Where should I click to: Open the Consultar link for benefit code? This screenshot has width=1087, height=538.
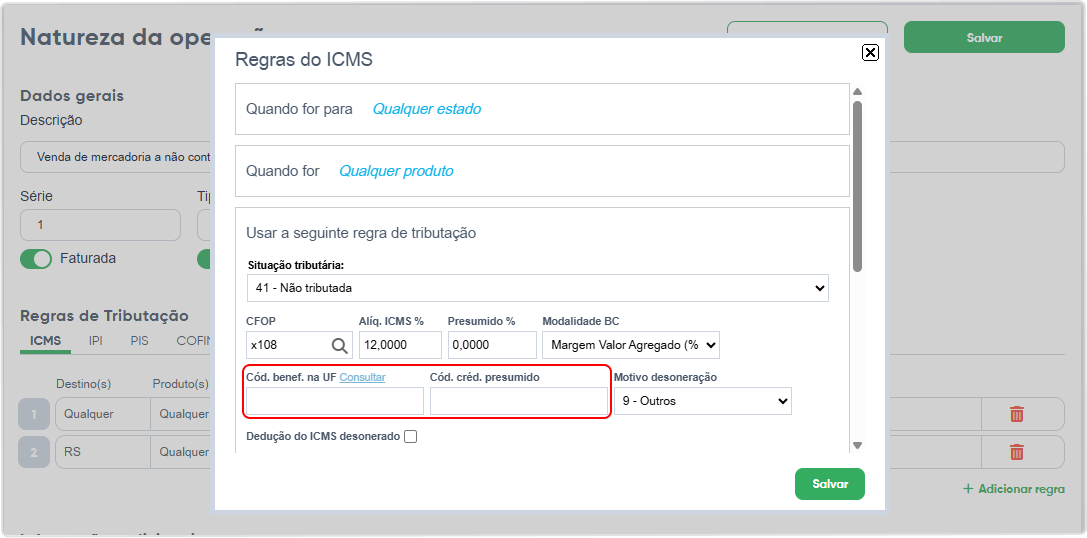(362, 377)
